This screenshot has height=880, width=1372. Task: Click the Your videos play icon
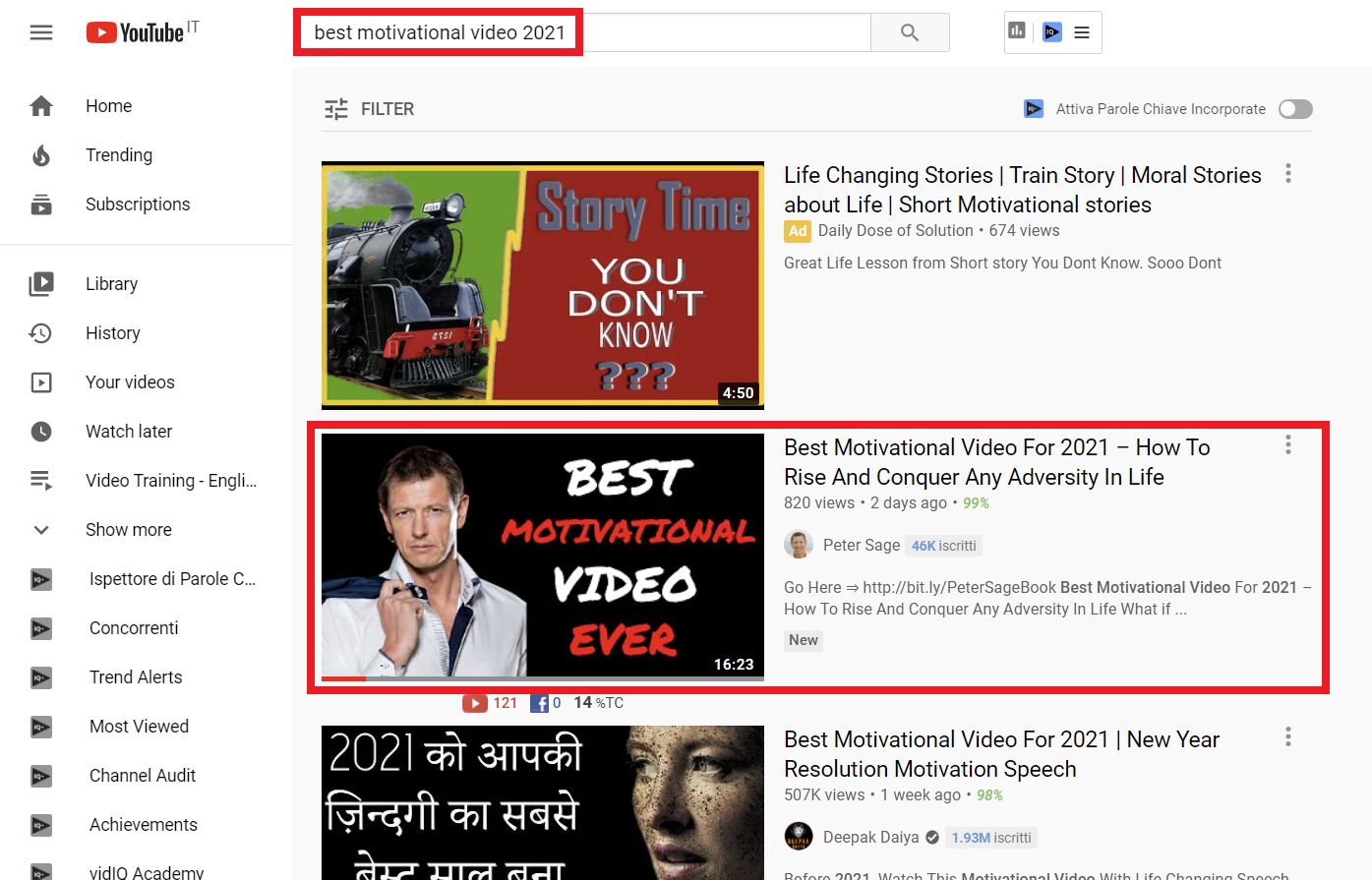pyautogui.click(x=41, y=382)
